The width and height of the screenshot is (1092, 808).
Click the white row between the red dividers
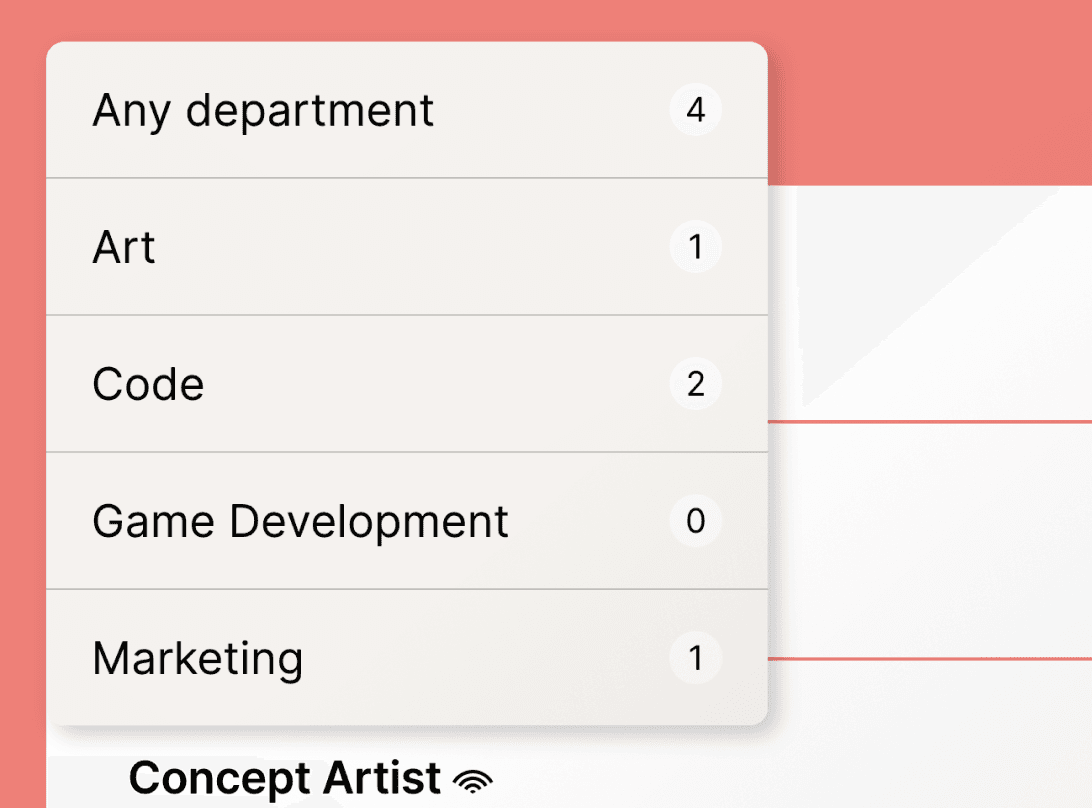pos(930,540)
